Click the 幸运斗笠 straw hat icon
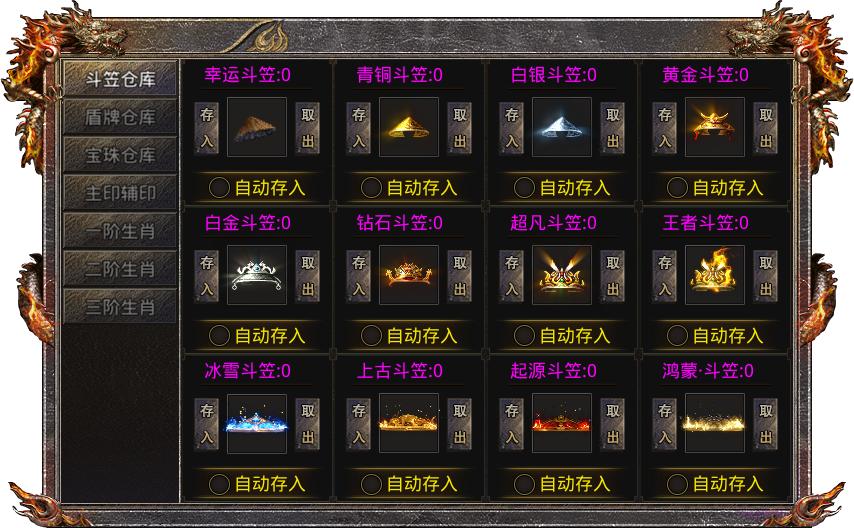 tap(257, 128)
